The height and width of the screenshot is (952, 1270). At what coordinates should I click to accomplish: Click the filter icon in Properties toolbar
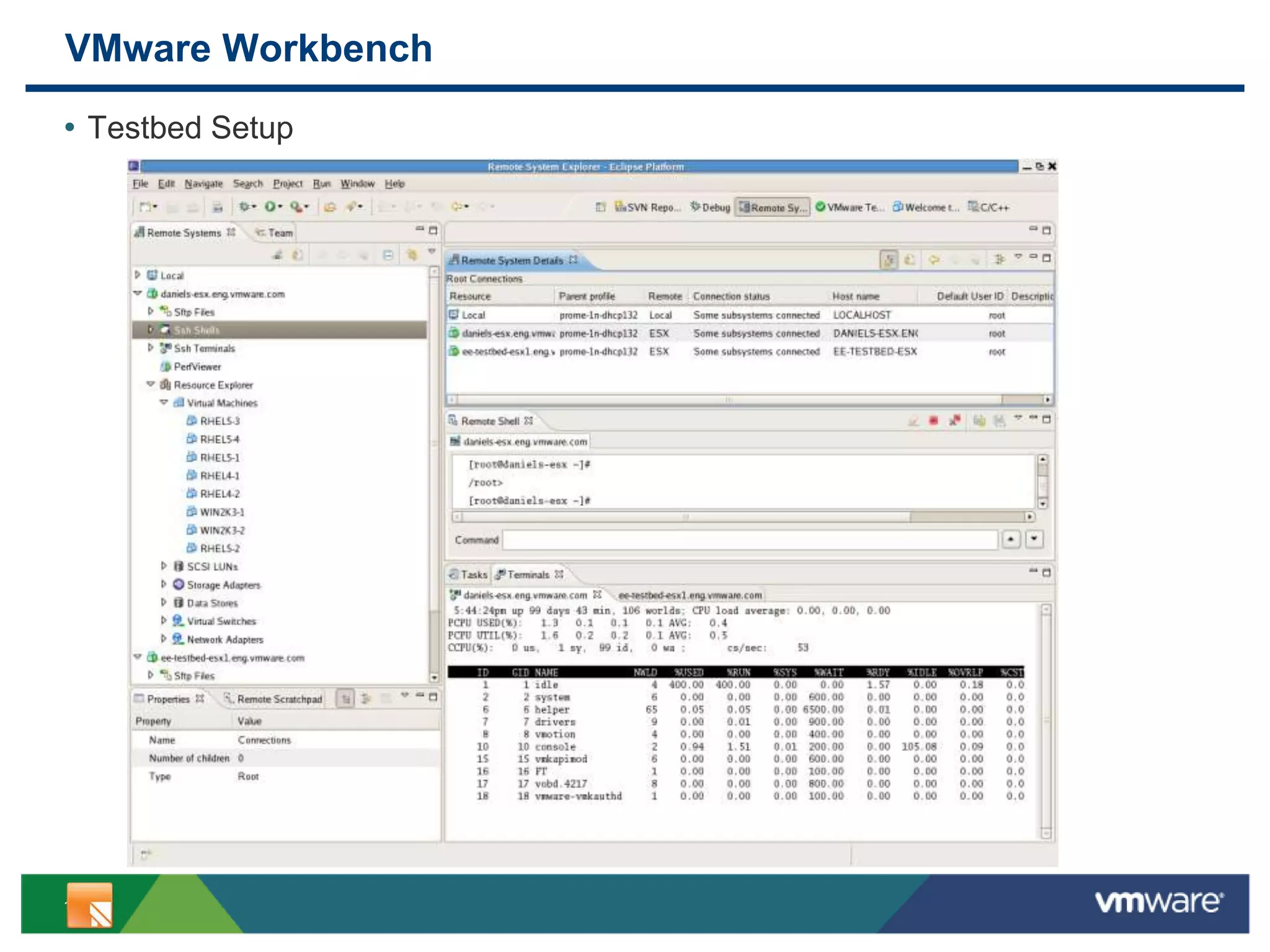tap(366, 699)
